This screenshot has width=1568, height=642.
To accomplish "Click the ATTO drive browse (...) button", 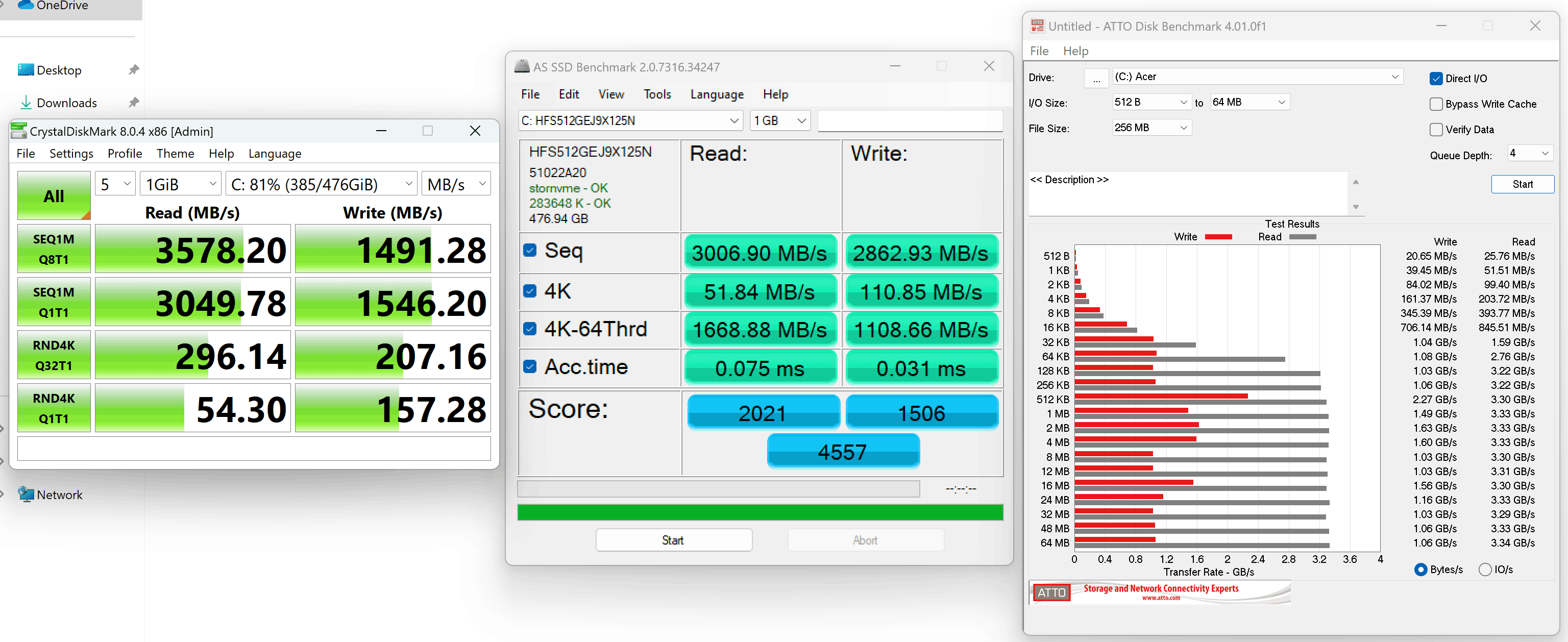I will 1096,78.
